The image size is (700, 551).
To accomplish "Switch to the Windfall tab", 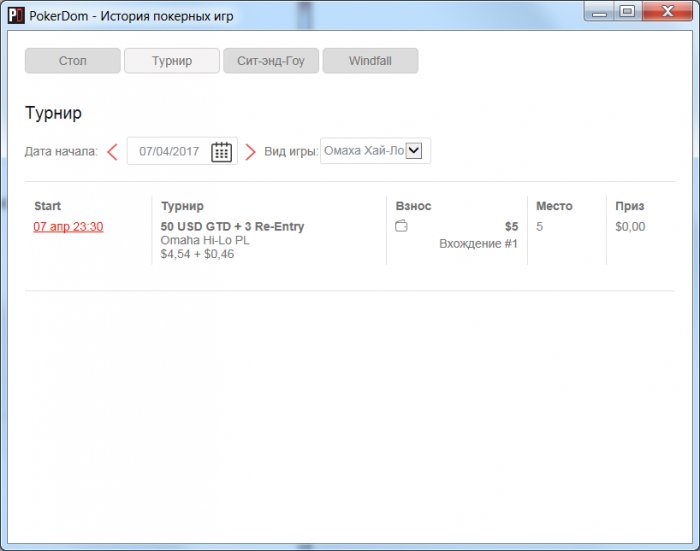I will [371, 61].
